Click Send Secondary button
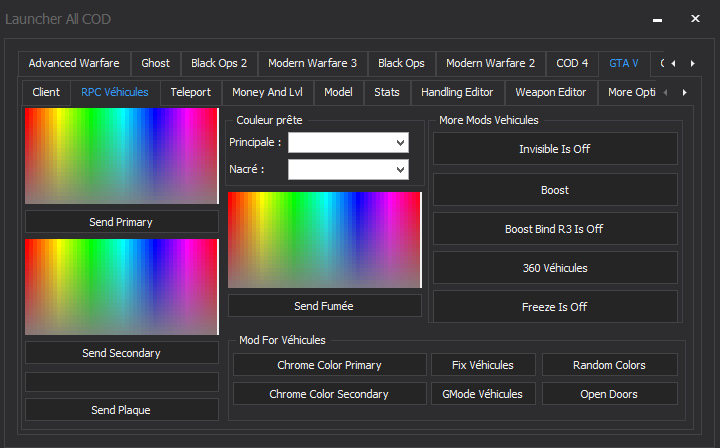This screenshot has height=448, width=720. [x=122, y=353]
